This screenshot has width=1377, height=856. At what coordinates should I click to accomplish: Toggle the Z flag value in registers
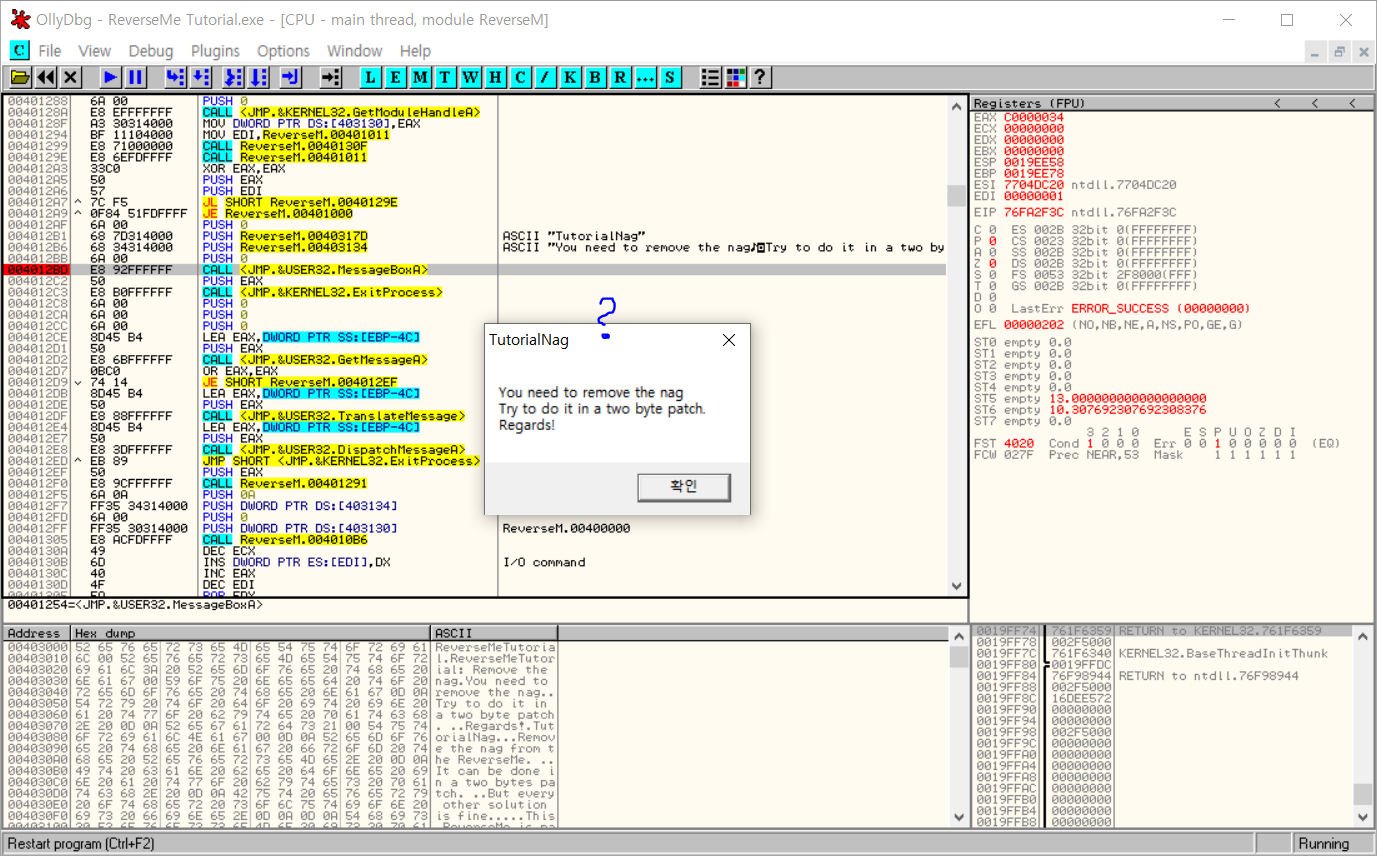point(991,264)
